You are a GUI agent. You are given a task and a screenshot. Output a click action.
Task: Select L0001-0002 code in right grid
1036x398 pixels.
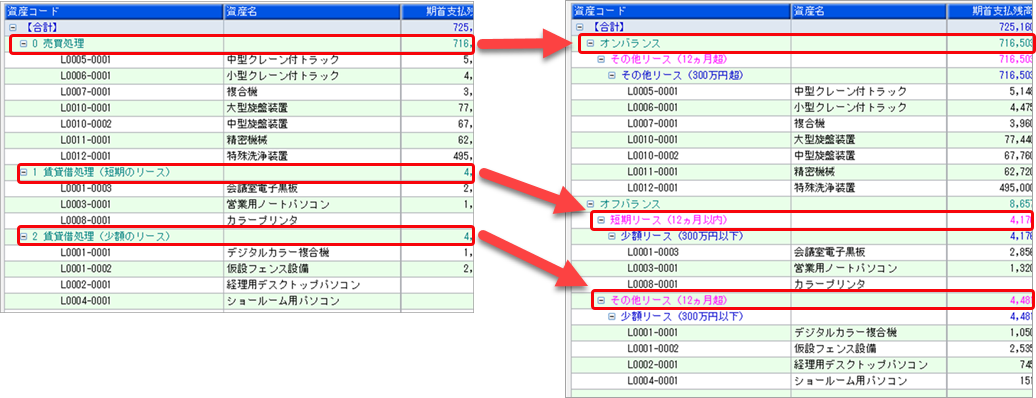click(652, 349)
